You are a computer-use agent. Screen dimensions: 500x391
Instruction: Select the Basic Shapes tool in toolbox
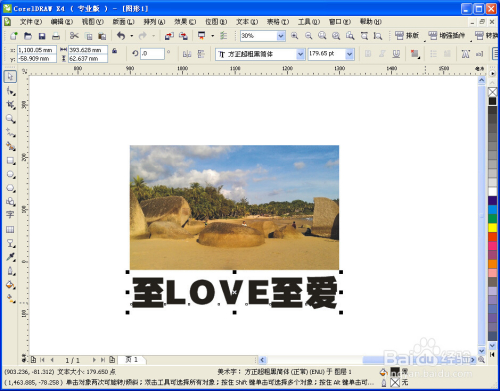point(10,202)
